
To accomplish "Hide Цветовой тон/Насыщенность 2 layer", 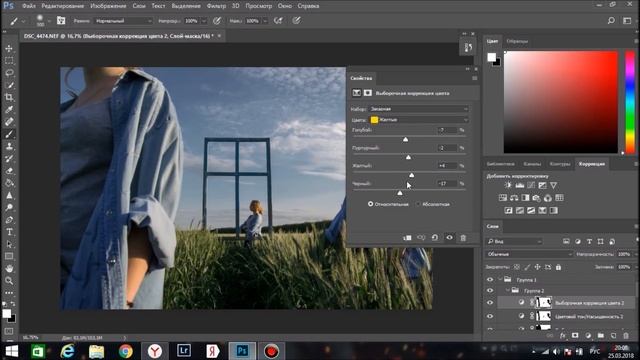I will coord(490,316).
